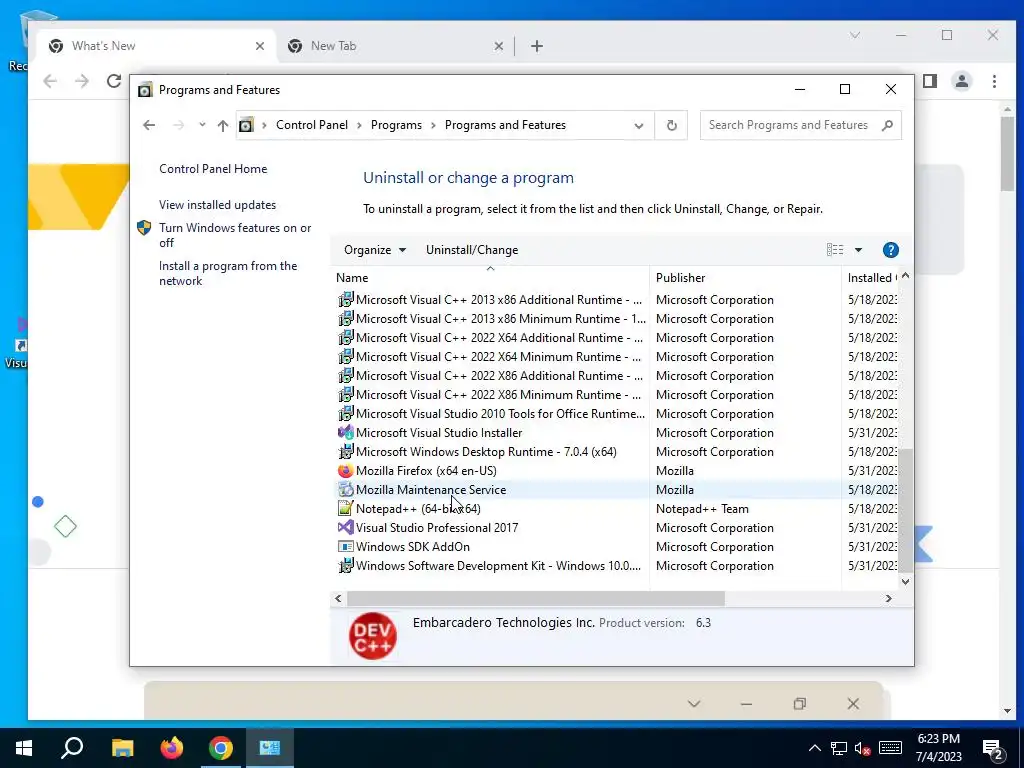
Task: Click the network icon in the system tray
Action: [839, 748]
